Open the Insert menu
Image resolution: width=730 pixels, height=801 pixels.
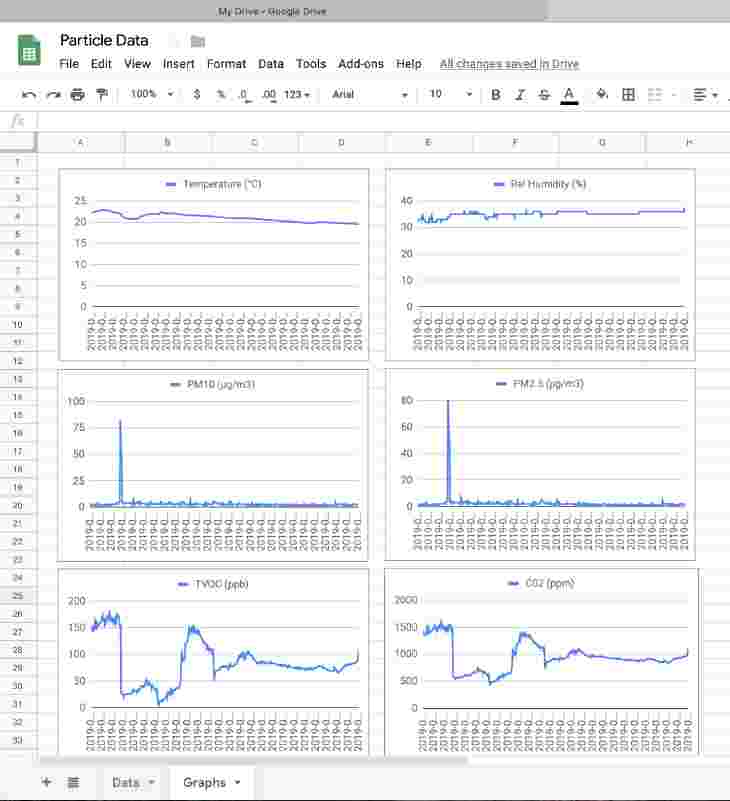coord(178,64)
